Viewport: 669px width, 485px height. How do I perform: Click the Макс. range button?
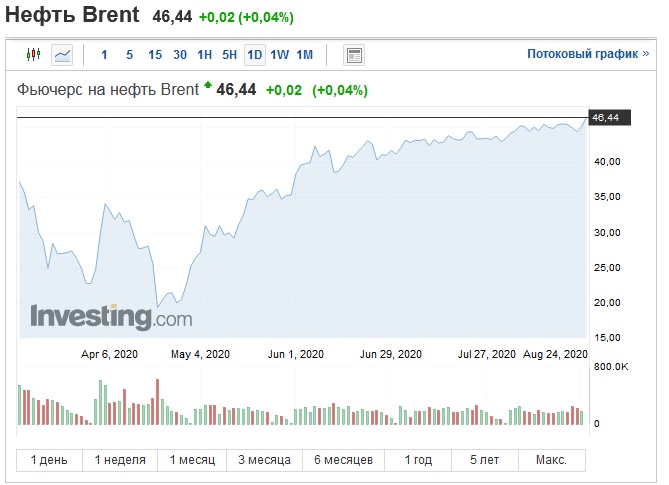[x=551, y=460]
